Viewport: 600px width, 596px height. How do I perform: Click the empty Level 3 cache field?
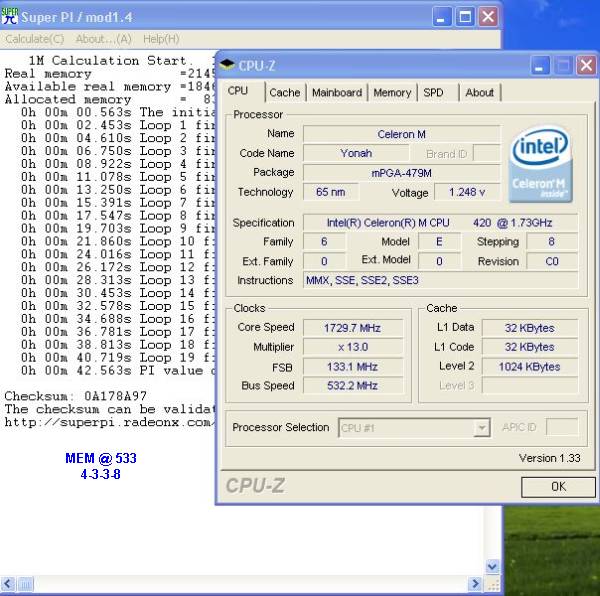click(x=530, y=386)
